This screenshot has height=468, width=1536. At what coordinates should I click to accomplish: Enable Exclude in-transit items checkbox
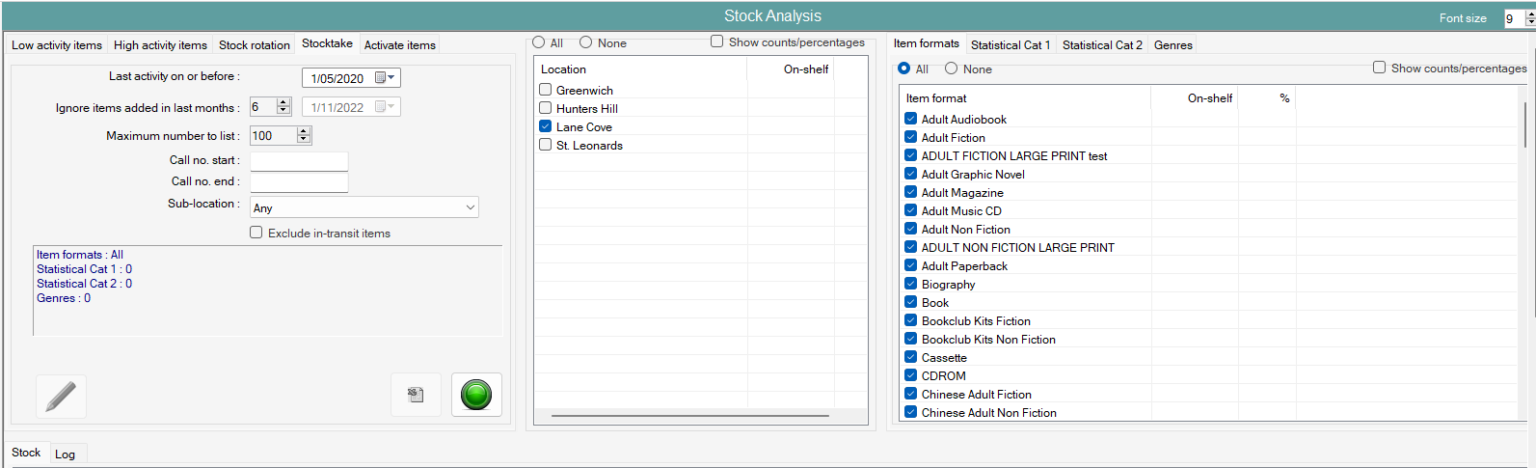click(x=257, y=233)
